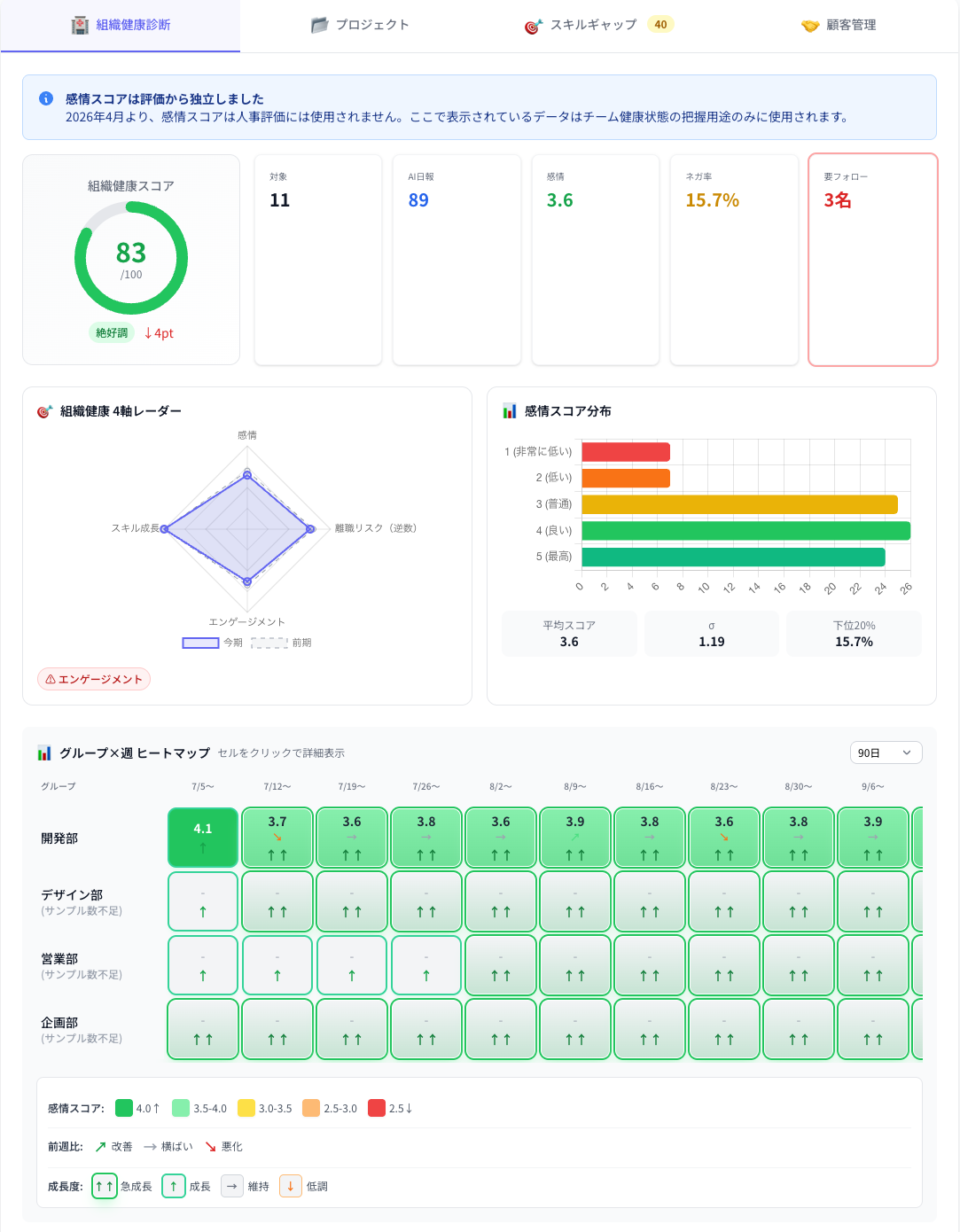The height and width of the screenshot is (1232, 960).
Task: Open the 組織健康診断 tab
Action: 121,26
